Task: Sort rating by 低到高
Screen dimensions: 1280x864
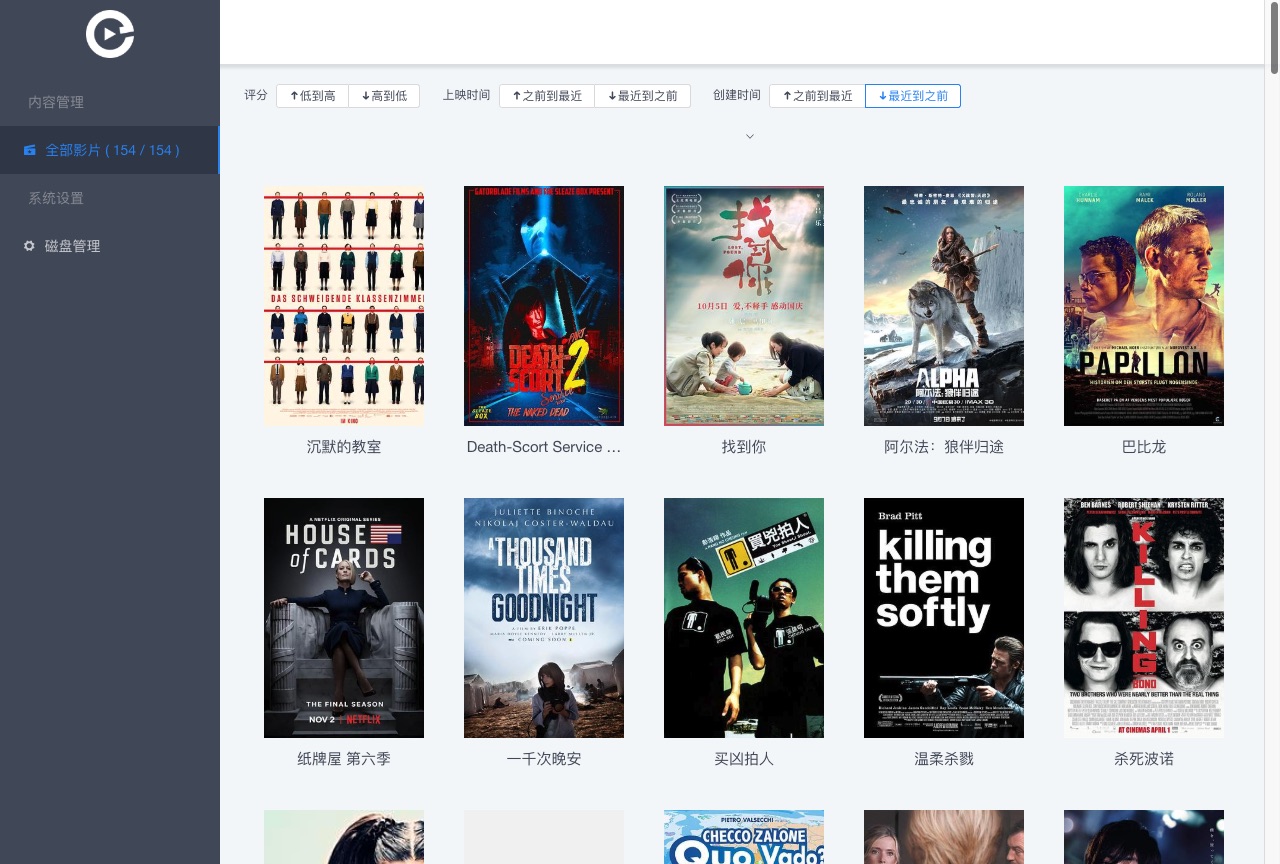Action: coord(312,96)
